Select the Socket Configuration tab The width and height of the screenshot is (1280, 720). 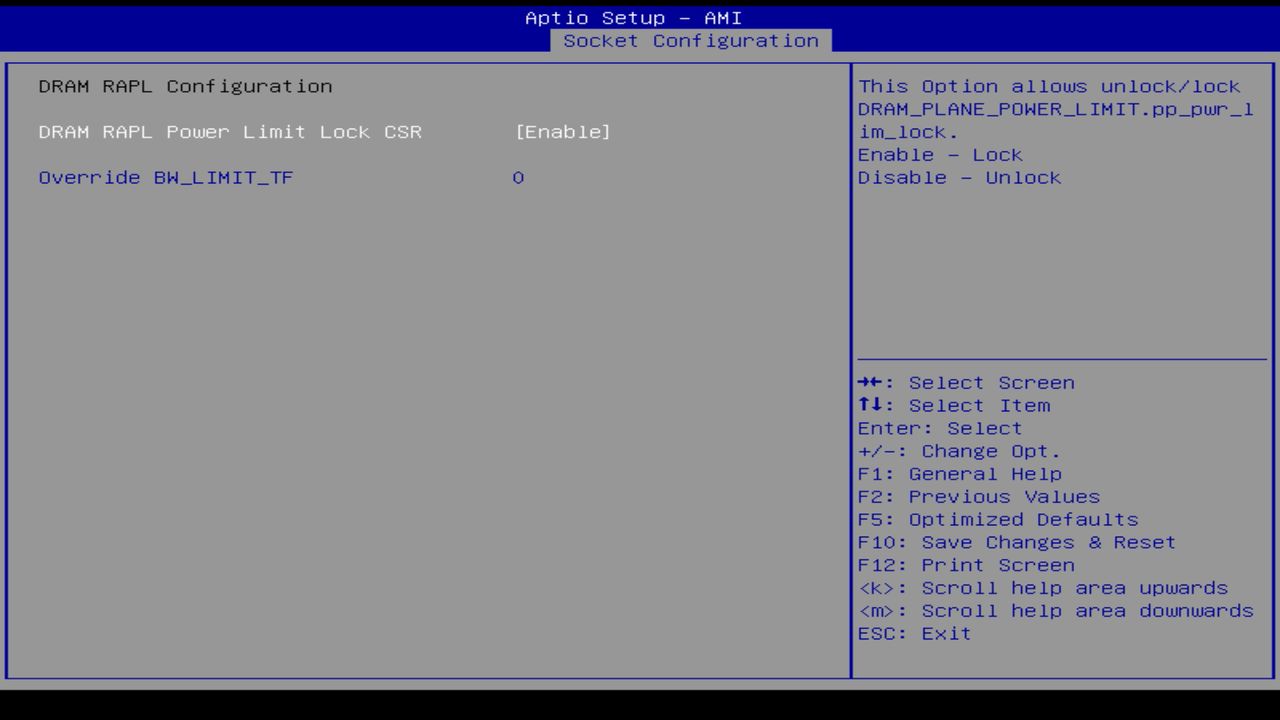click(x=692, y=40)
